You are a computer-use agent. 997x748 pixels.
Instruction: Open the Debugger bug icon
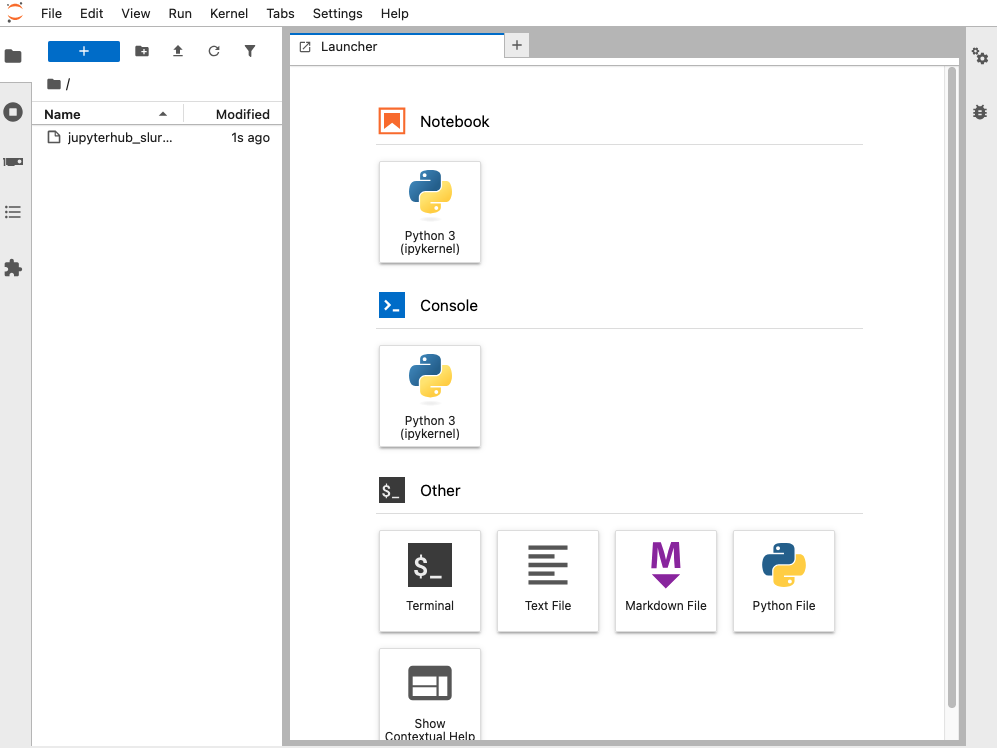click(980, 112)
